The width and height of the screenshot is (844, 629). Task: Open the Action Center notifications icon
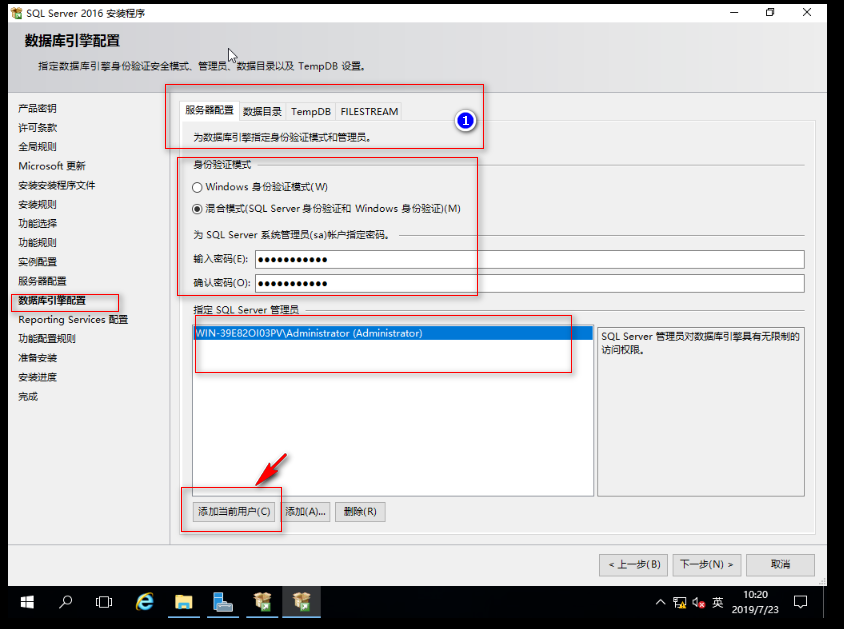tap(800, 602)
